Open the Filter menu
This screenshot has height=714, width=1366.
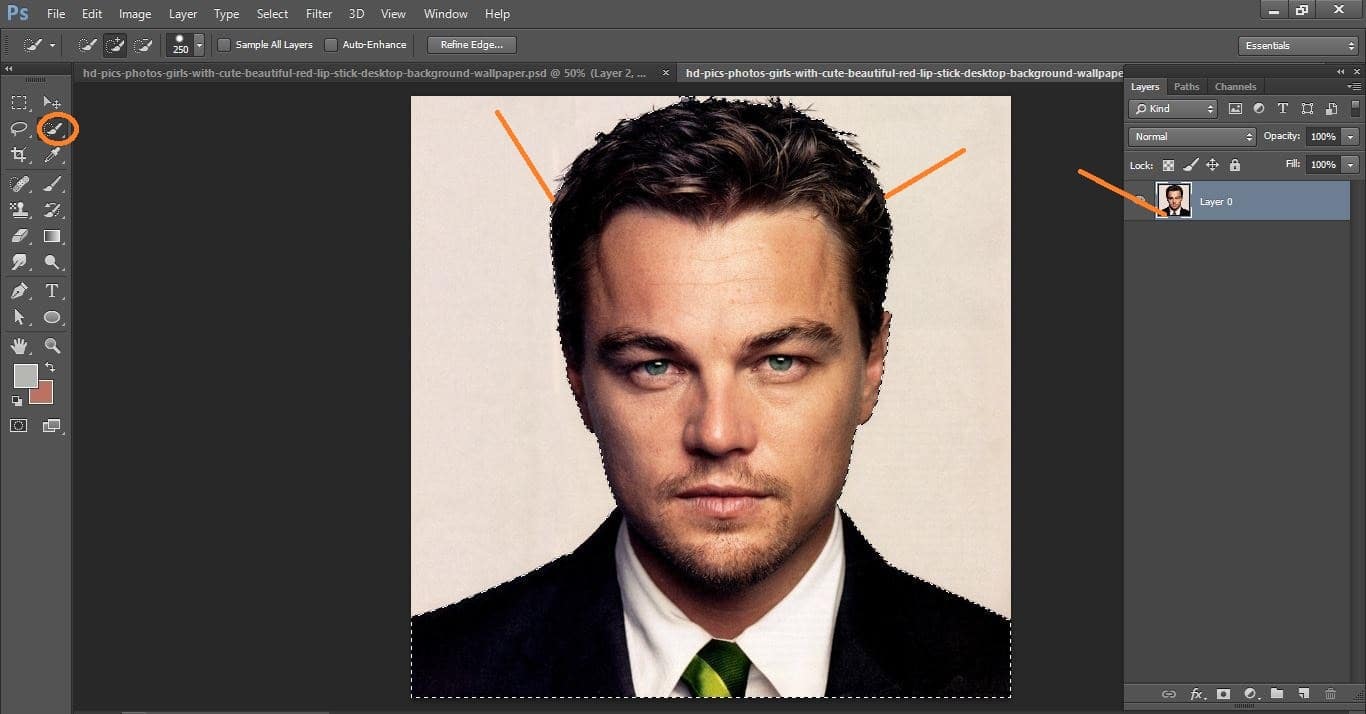[318, 13]
